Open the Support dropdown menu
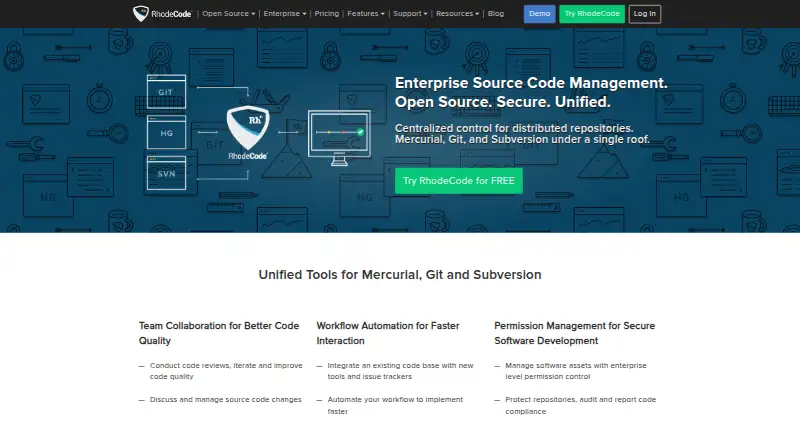 point(410,14)
